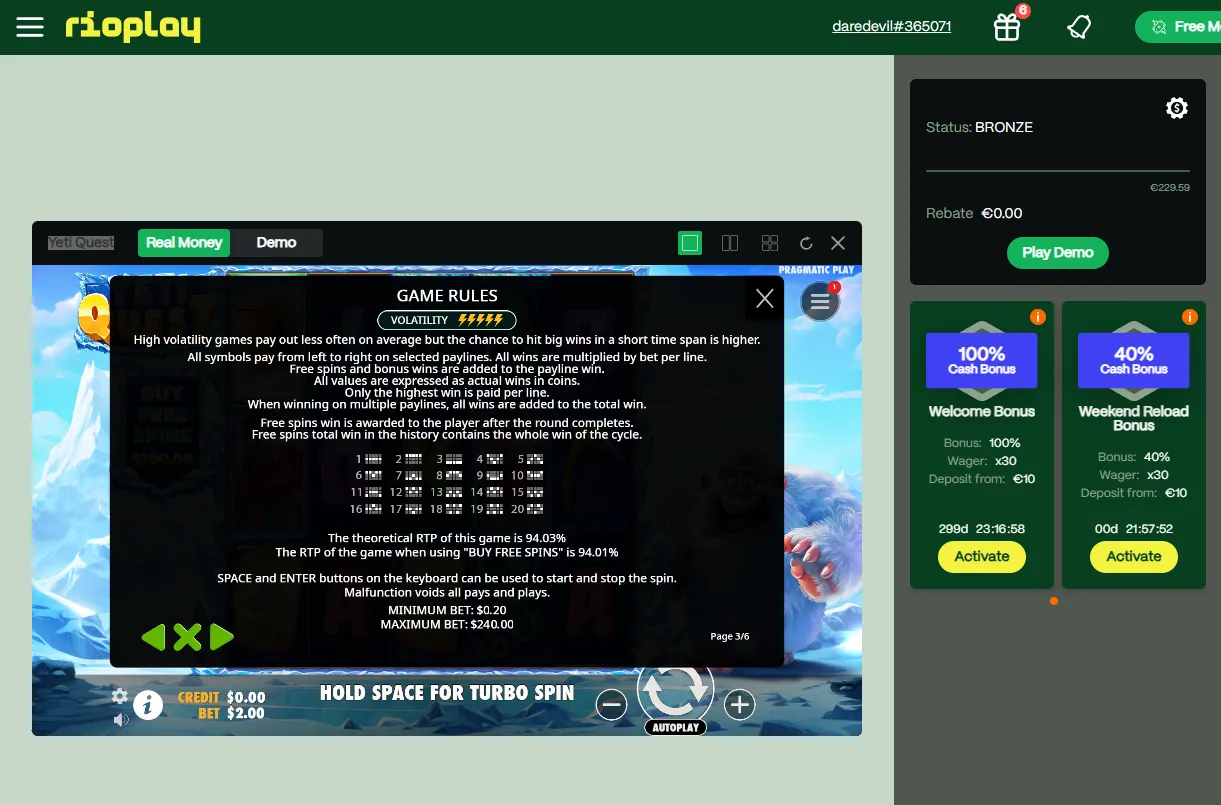Increase the bet with the plus button
This screenshot has height=805, width=1221.
(x=739, y=705)
